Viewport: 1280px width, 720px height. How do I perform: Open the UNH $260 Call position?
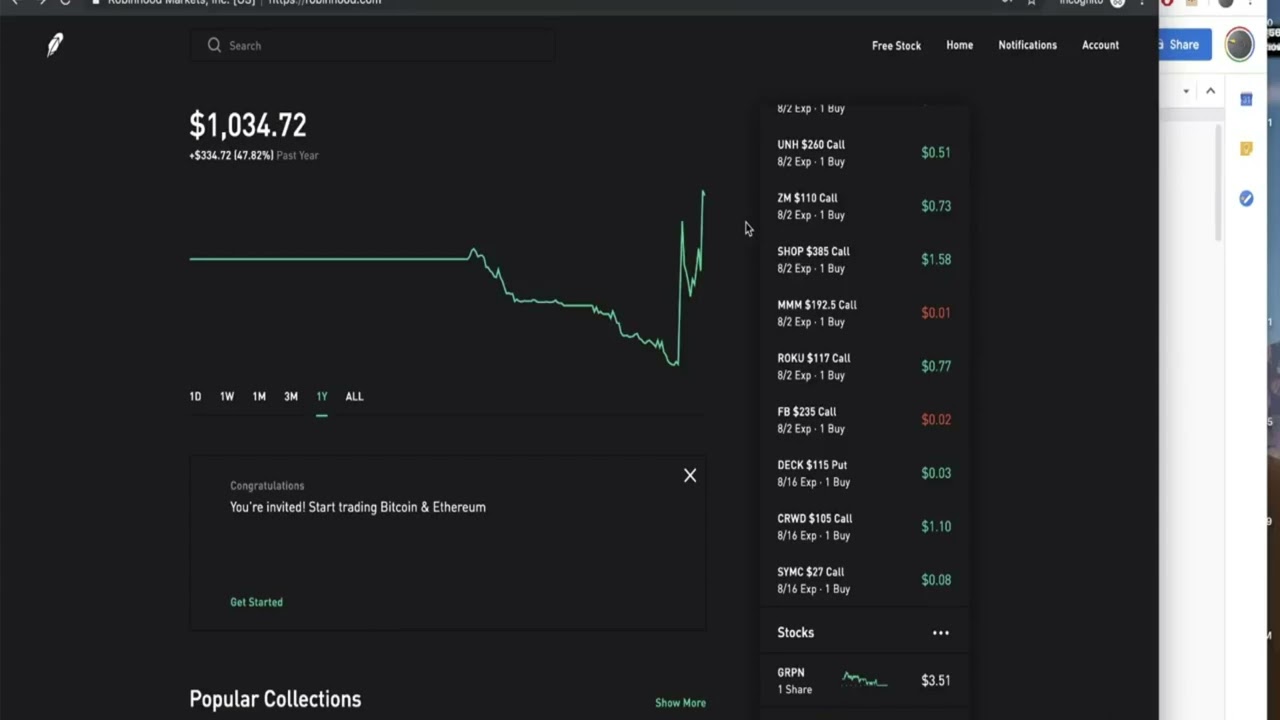tap(864, 152)
